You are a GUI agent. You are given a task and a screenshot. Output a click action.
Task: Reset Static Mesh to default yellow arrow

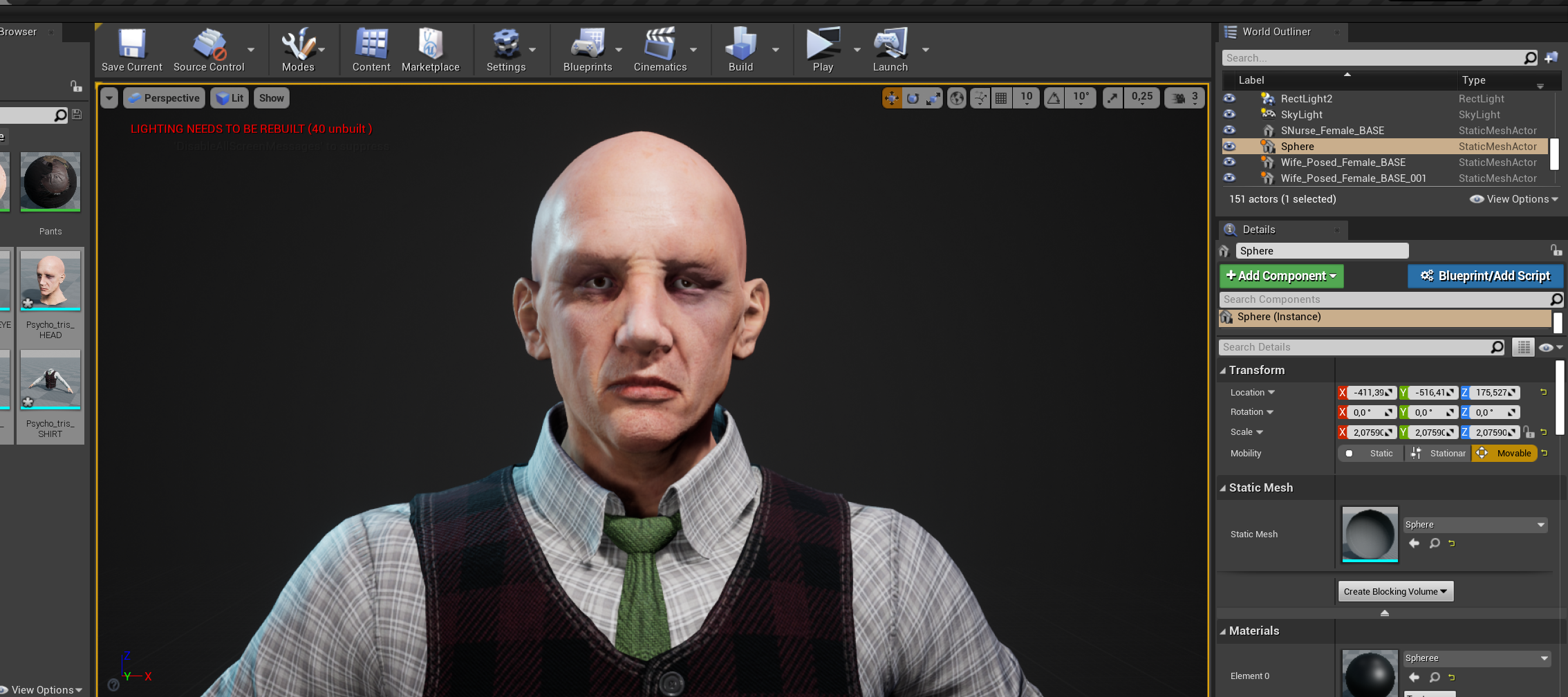1452,543
